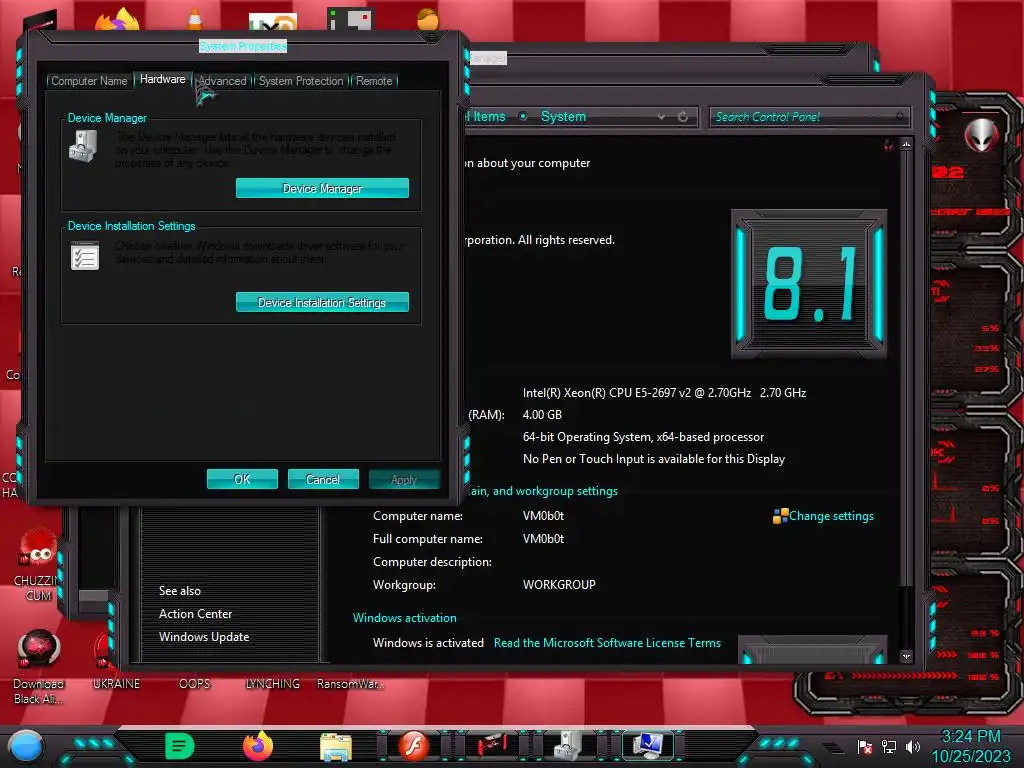Switch to System control panel taskbar item
The width and height of the screenshot is (1024, 768).
click(x=648, y=746)
